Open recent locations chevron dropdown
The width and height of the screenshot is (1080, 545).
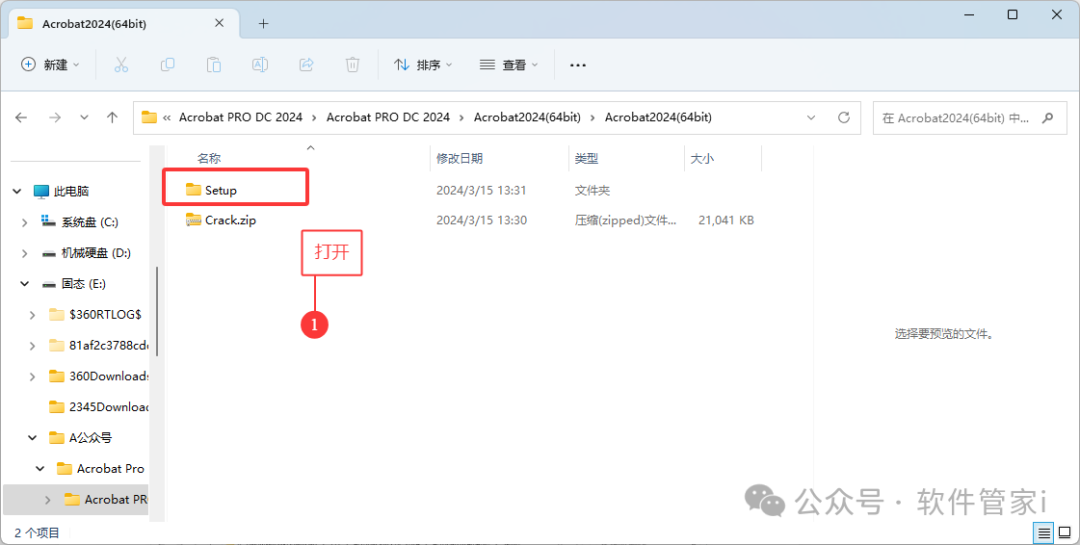pyautogui.click(x=84, y=118)
